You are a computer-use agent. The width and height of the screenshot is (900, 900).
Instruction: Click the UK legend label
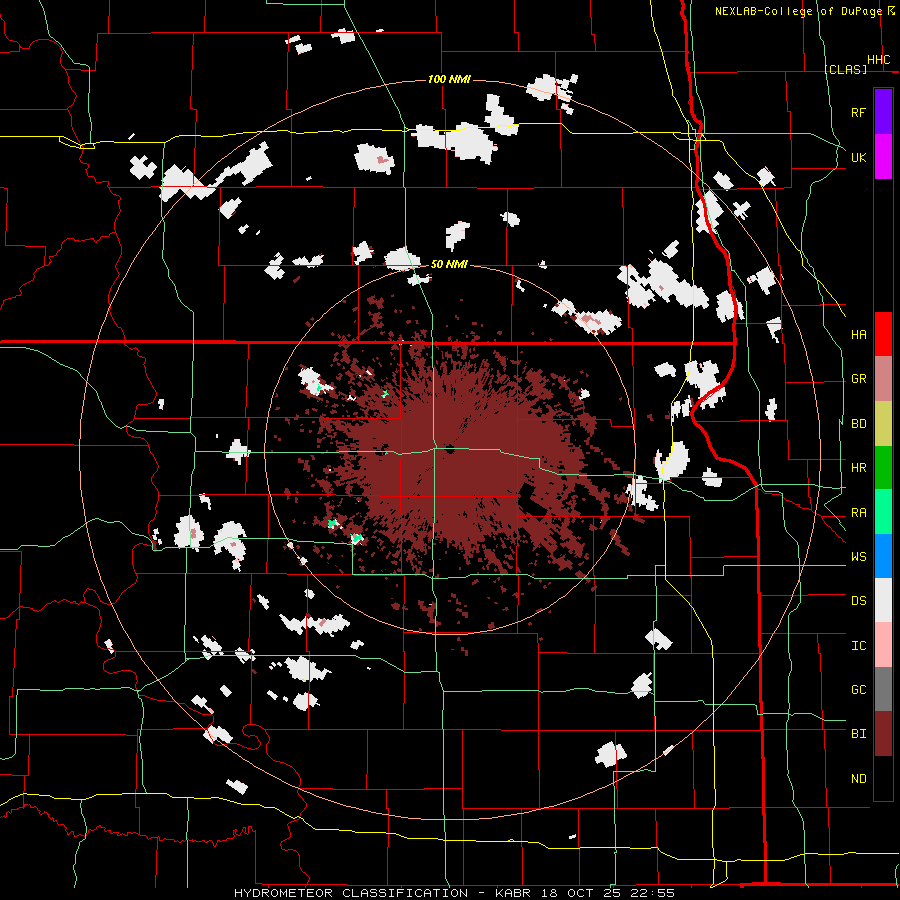859,157
